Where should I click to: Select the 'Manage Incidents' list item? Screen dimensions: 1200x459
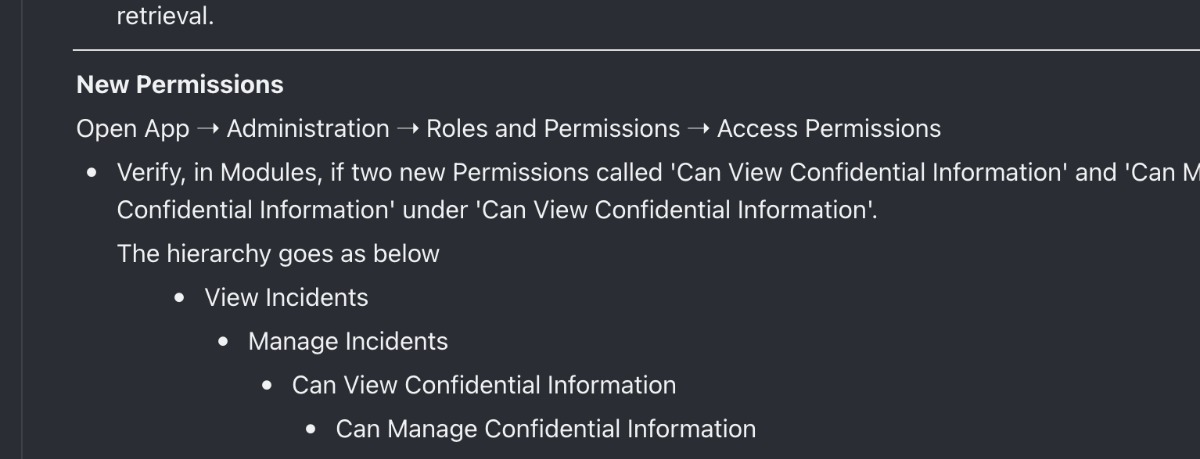click(x=348, y=342)
